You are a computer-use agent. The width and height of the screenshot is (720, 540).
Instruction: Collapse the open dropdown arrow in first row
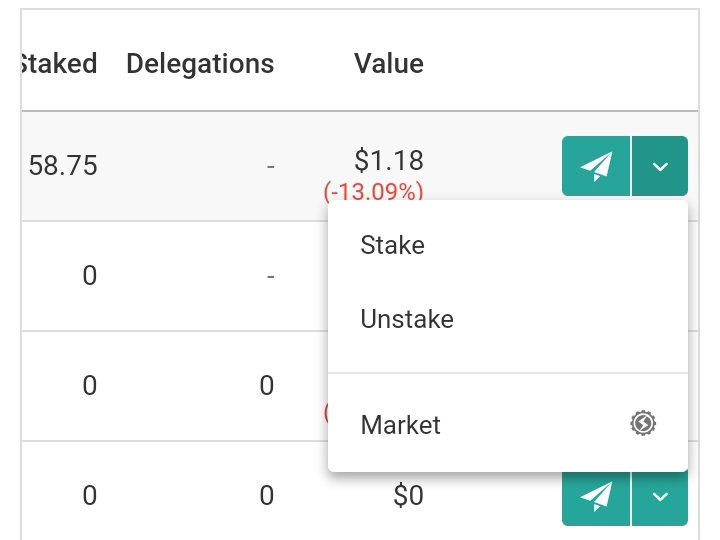point(660,166)
